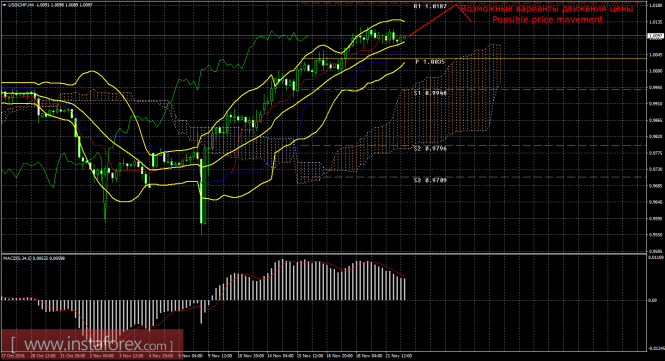Click the 0.00 level on MACD scale
Image resolution: width=665 pixels, height=361 pixels.
click(653, 300)
